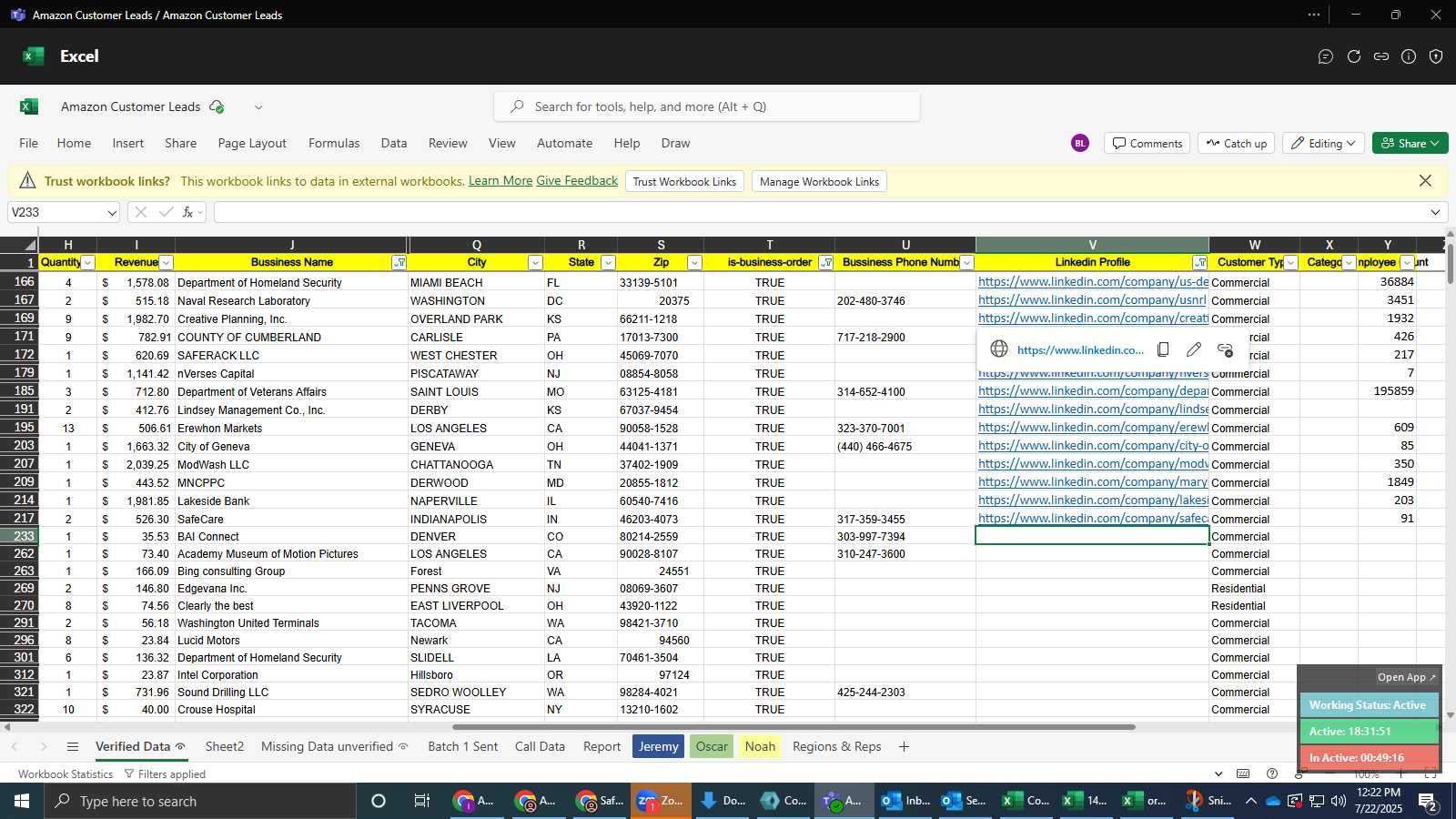Click the Give Feedback link
Viewport: 1456px width, 819px height.
[577, 180]
